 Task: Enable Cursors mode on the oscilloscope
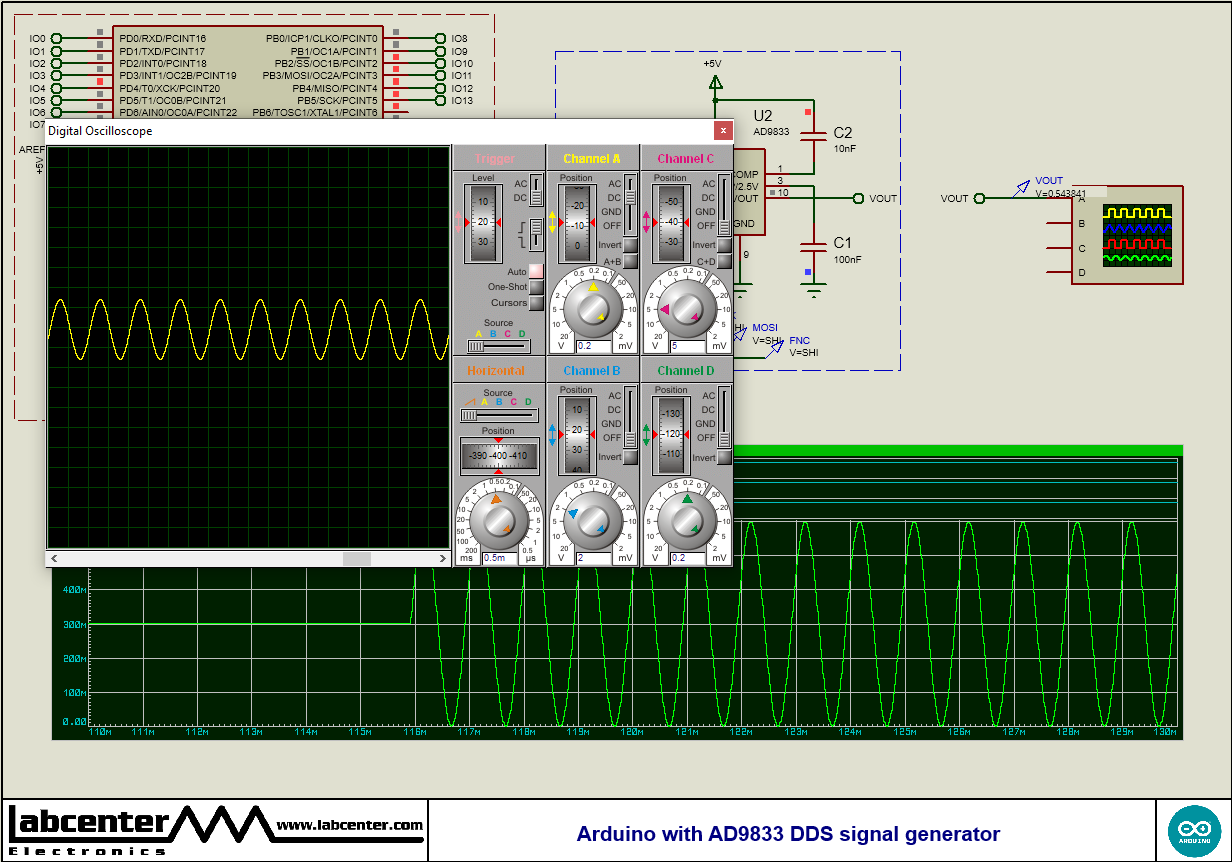pos(537,302)
